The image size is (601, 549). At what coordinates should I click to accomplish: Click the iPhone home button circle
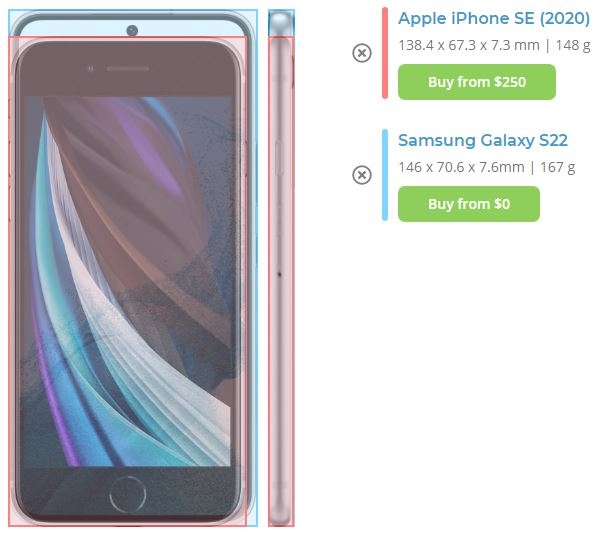click(128, 494)
